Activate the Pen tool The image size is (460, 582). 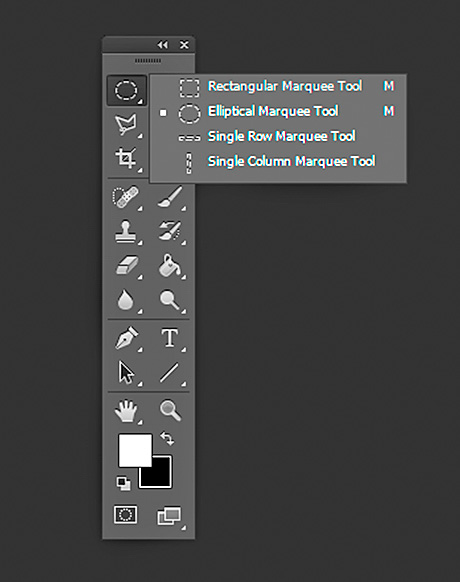[126, 338]
